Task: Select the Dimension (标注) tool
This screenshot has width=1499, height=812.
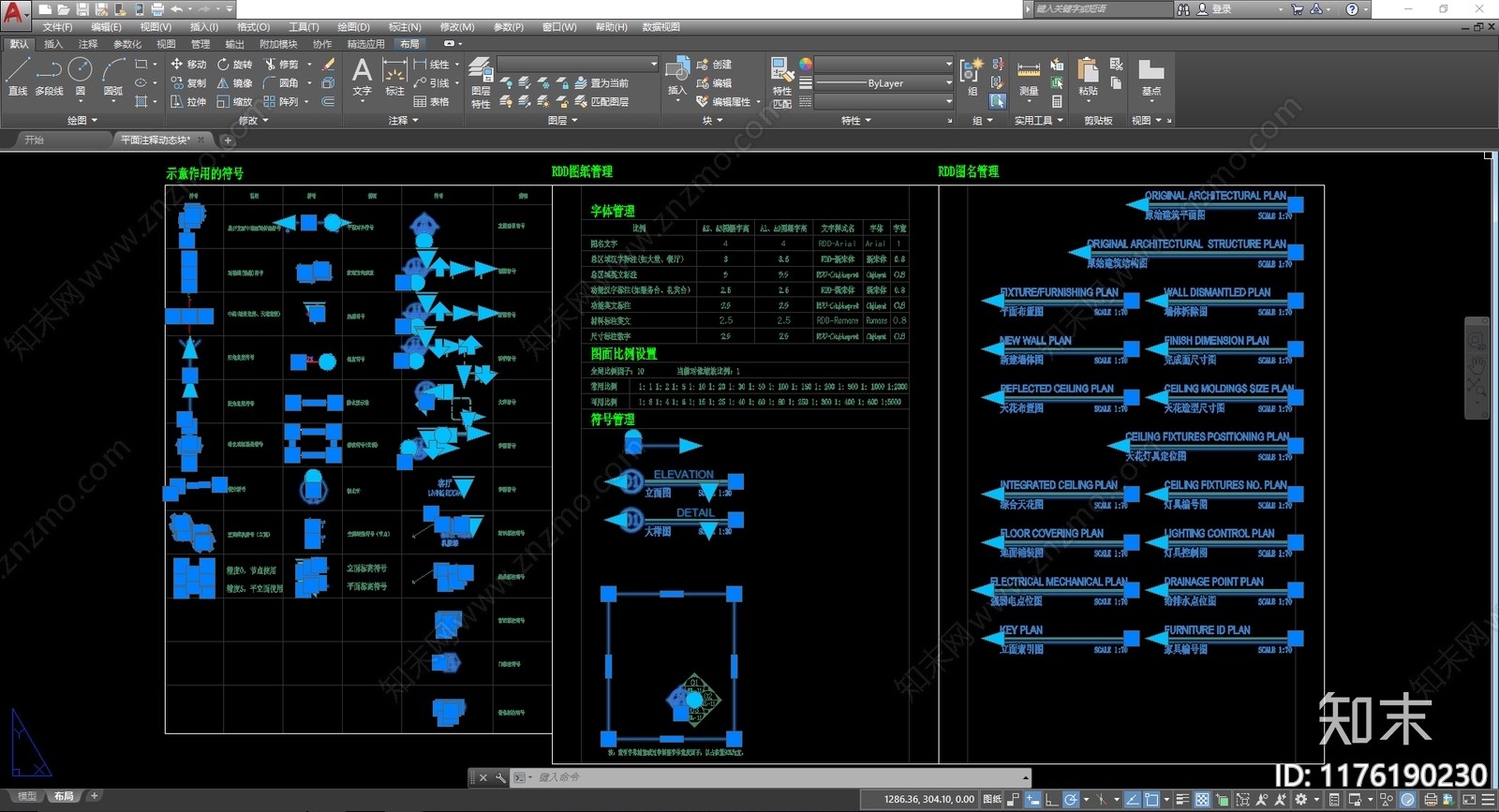Action: (x=394, y=77)
